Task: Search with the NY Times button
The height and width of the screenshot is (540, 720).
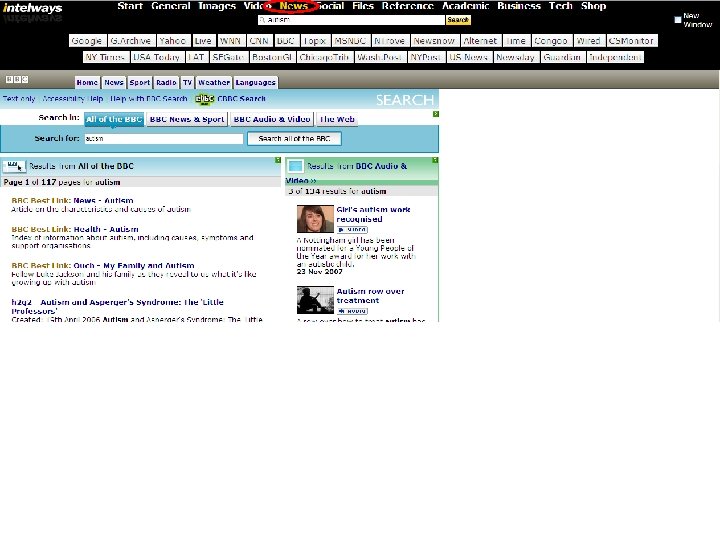Action: [x=105, y=57]
